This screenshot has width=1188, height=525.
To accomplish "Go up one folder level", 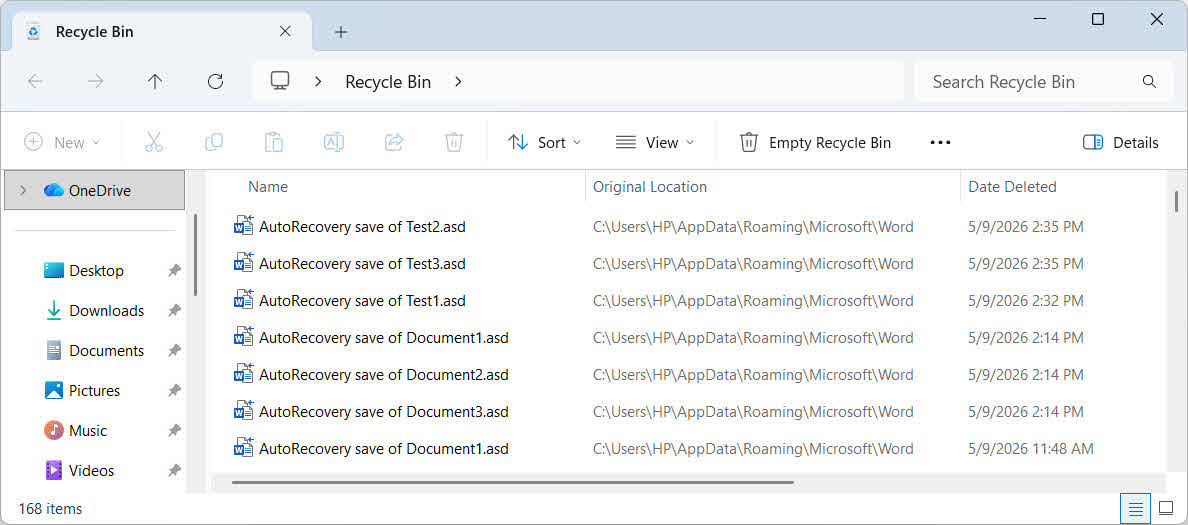I will coord(155,82).
